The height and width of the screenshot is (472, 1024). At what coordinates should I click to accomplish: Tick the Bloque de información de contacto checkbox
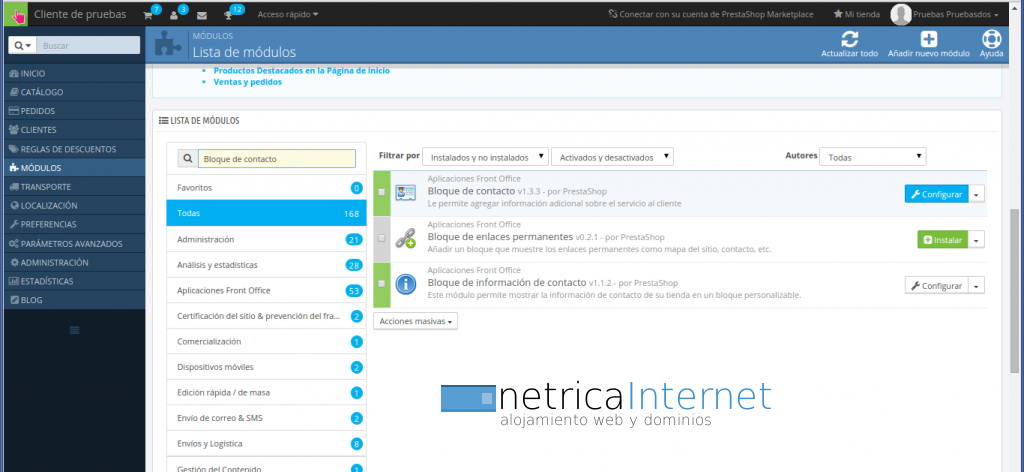tap(381, 283)
